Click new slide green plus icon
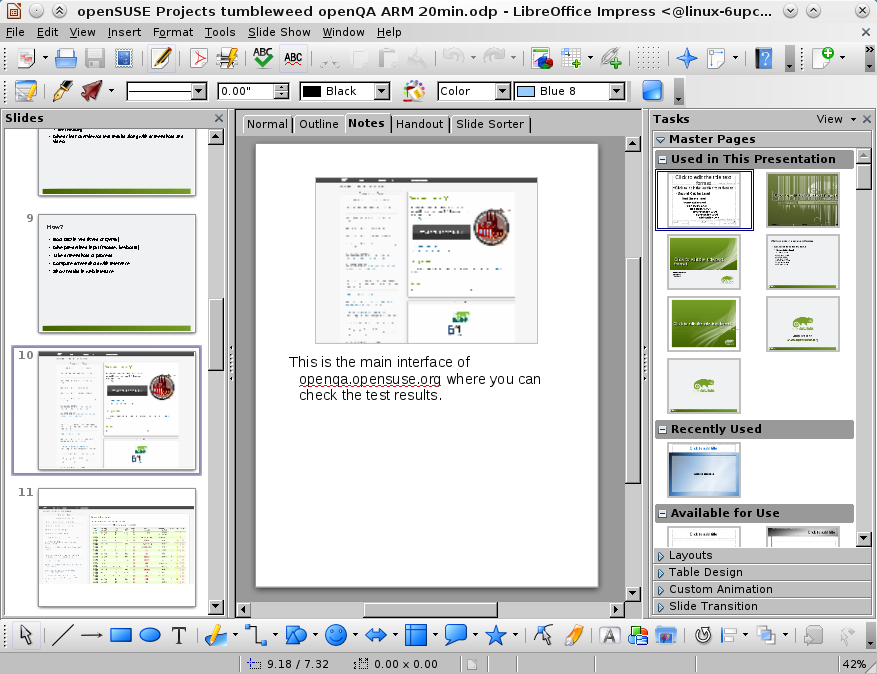 pos(823,58)
